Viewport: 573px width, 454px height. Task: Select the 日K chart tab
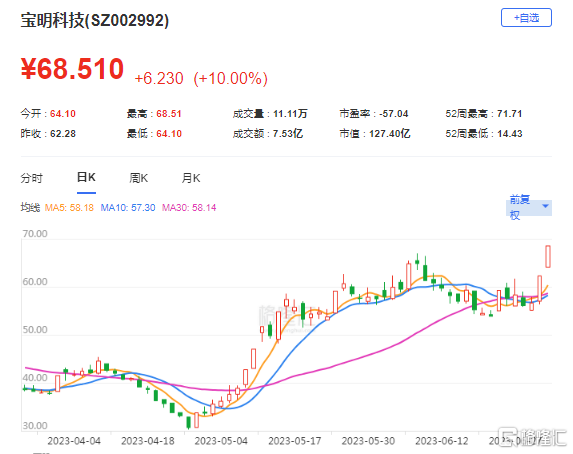[x=86, y=177]
